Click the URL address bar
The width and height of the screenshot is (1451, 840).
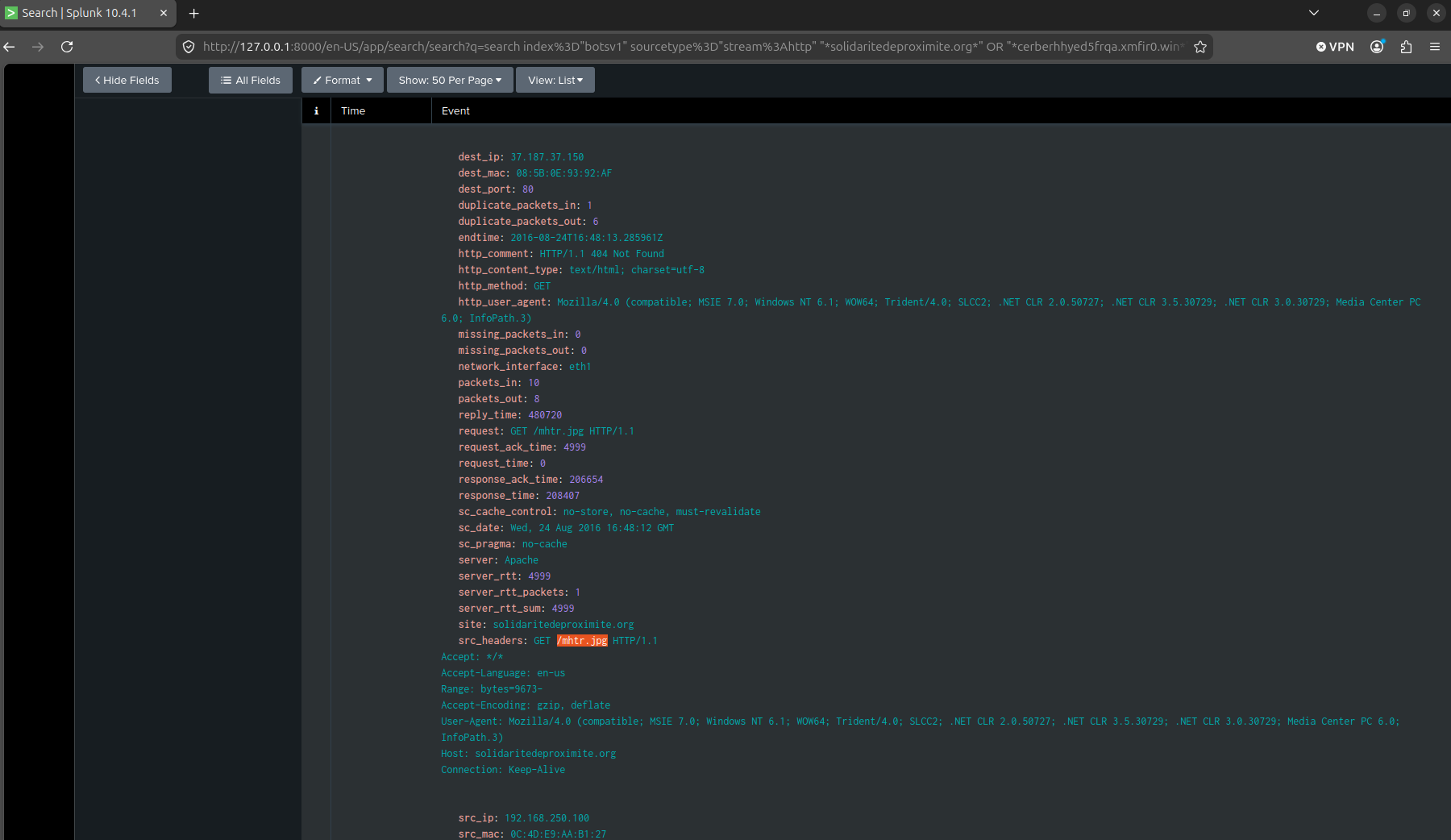pos(693,47)
